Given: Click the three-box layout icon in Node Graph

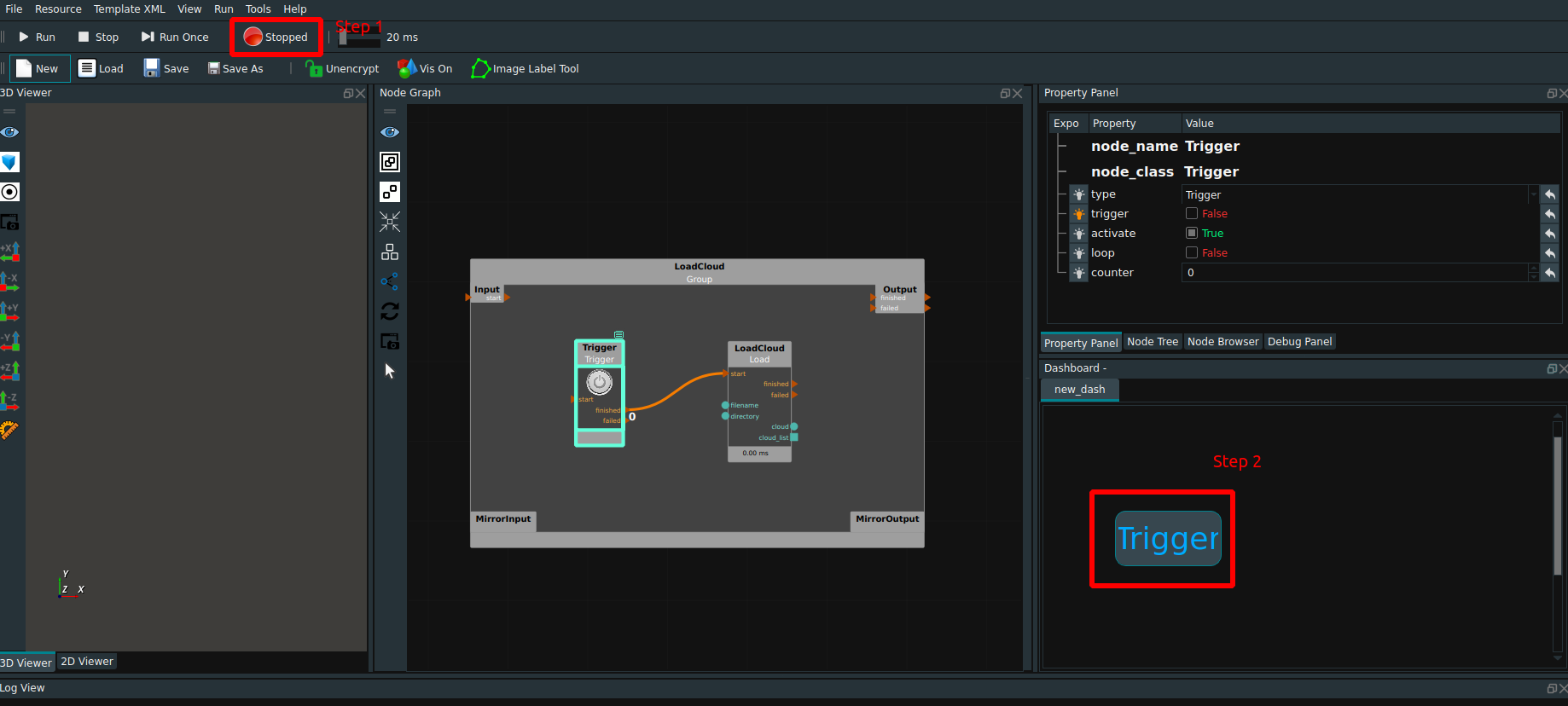Looking at the screenshot, I should [x=390, y=252].
